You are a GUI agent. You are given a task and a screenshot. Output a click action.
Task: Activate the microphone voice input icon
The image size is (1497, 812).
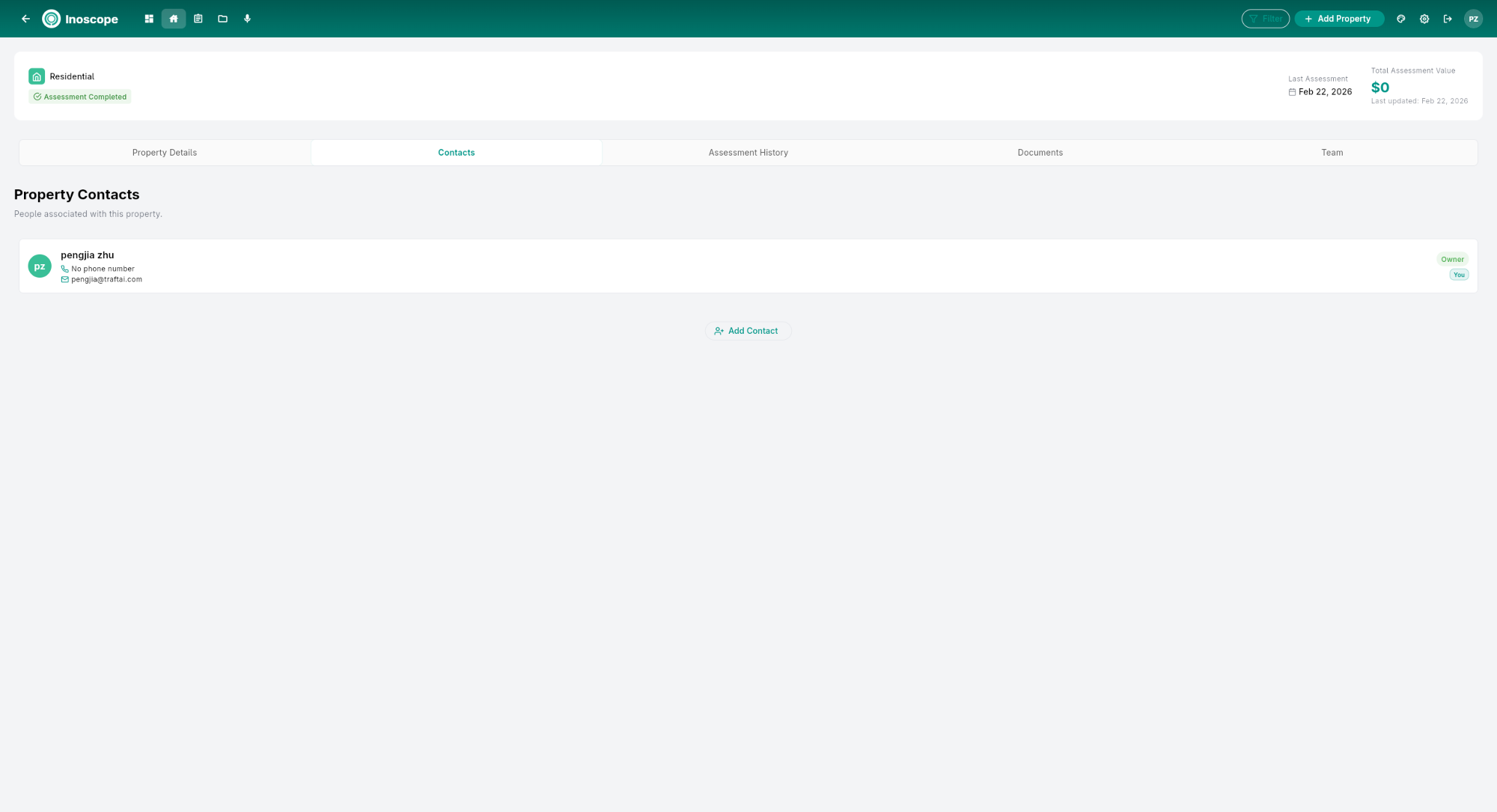pos(247,19)
